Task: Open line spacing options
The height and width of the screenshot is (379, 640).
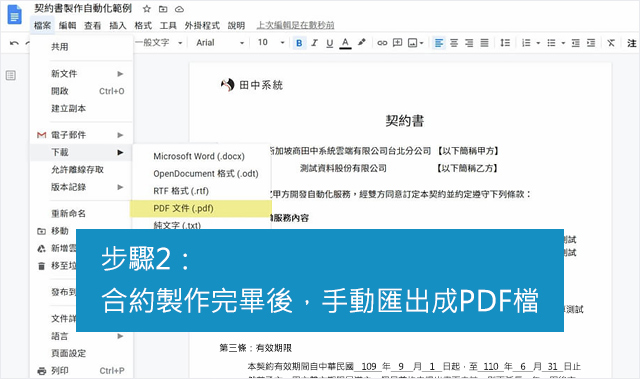Action: coord(505,43)
